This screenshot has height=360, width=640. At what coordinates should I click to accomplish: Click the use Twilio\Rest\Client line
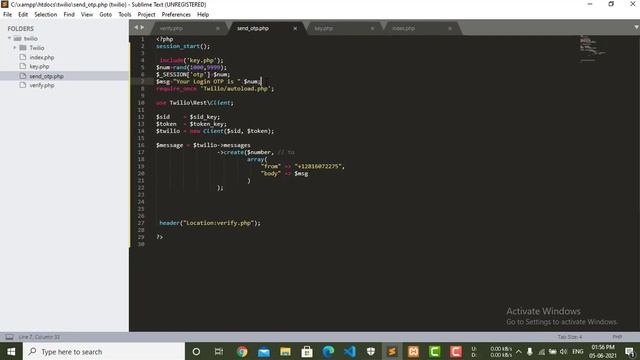[195, 103]
